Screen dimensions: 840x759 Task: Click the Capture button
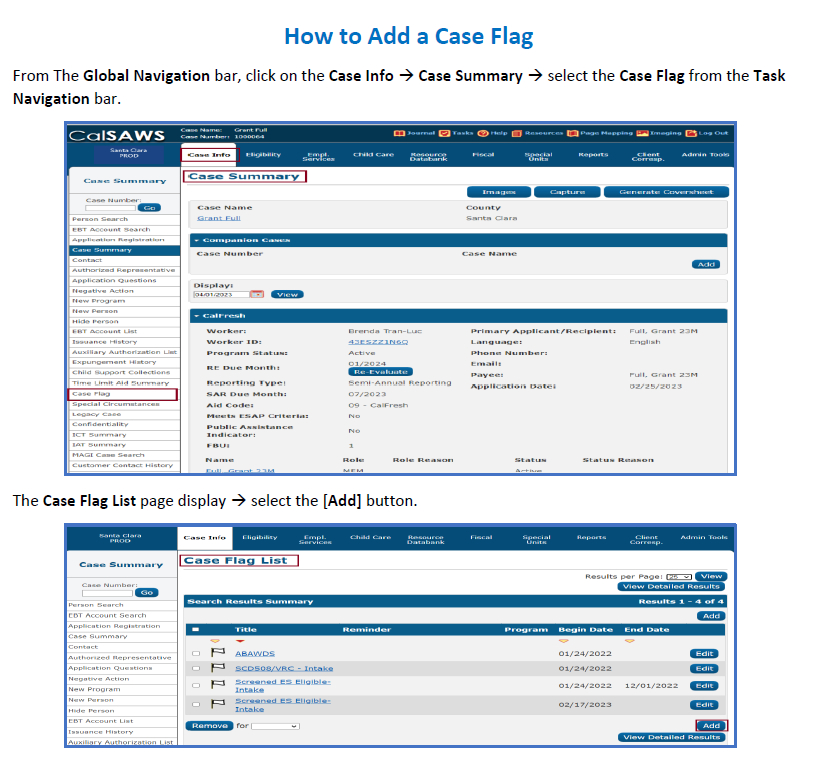click(567, 192)
